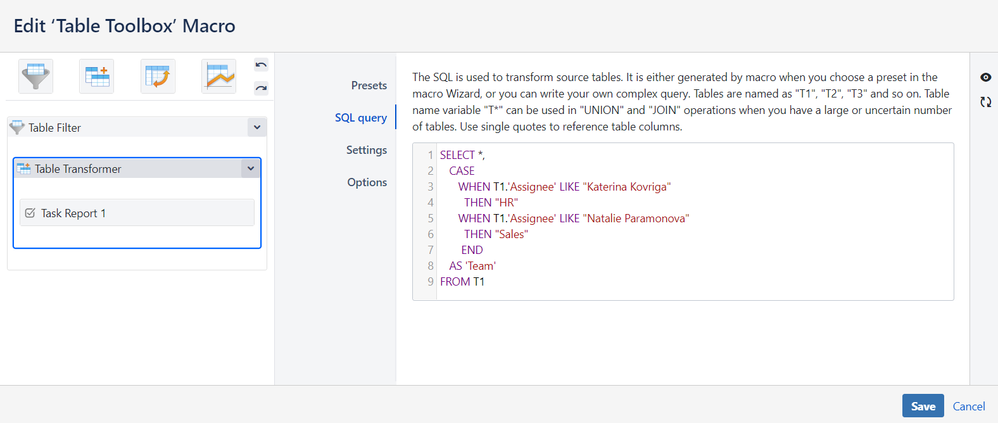Select the Task Report 1 item
This screenshot has width=998, height=423.
coord(136,213)
